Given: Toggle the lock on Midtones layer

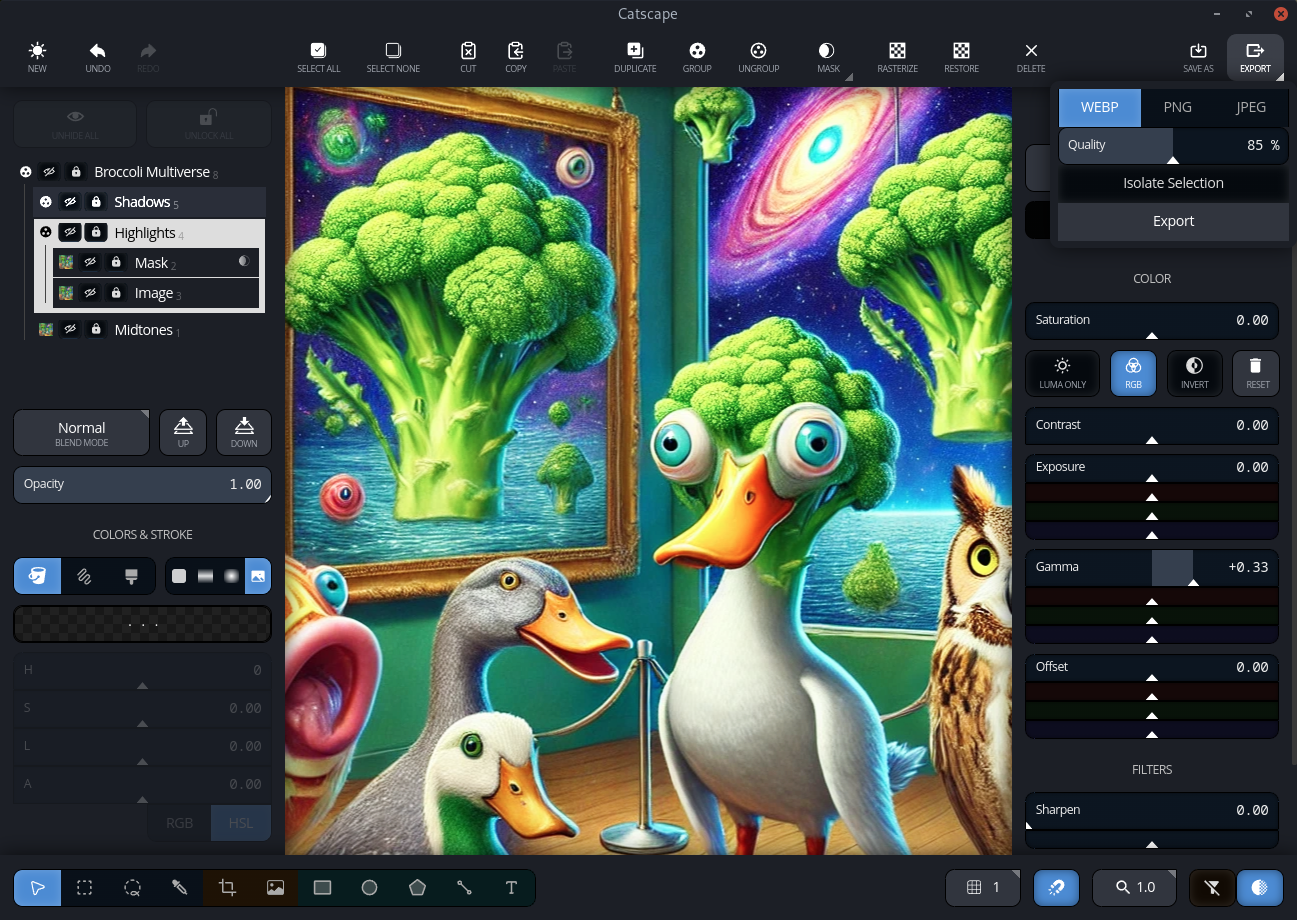Looking at the screenshot, I should click(96, 329).
